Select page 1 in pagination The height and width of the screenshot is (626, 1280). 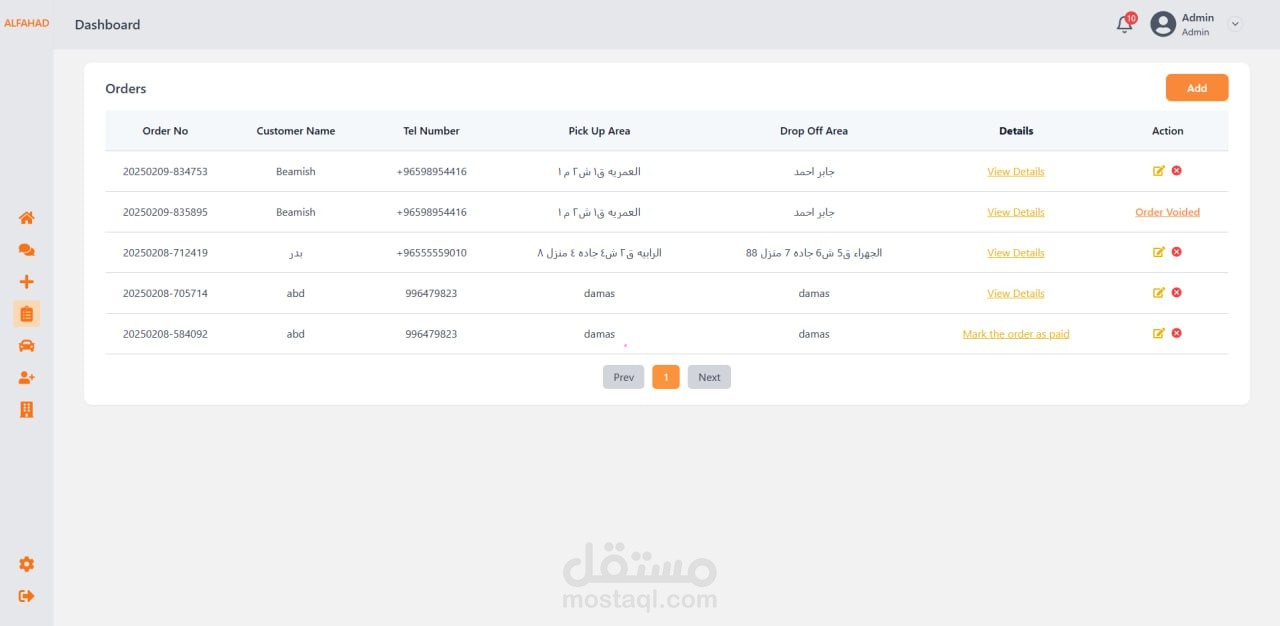point(666,377)
